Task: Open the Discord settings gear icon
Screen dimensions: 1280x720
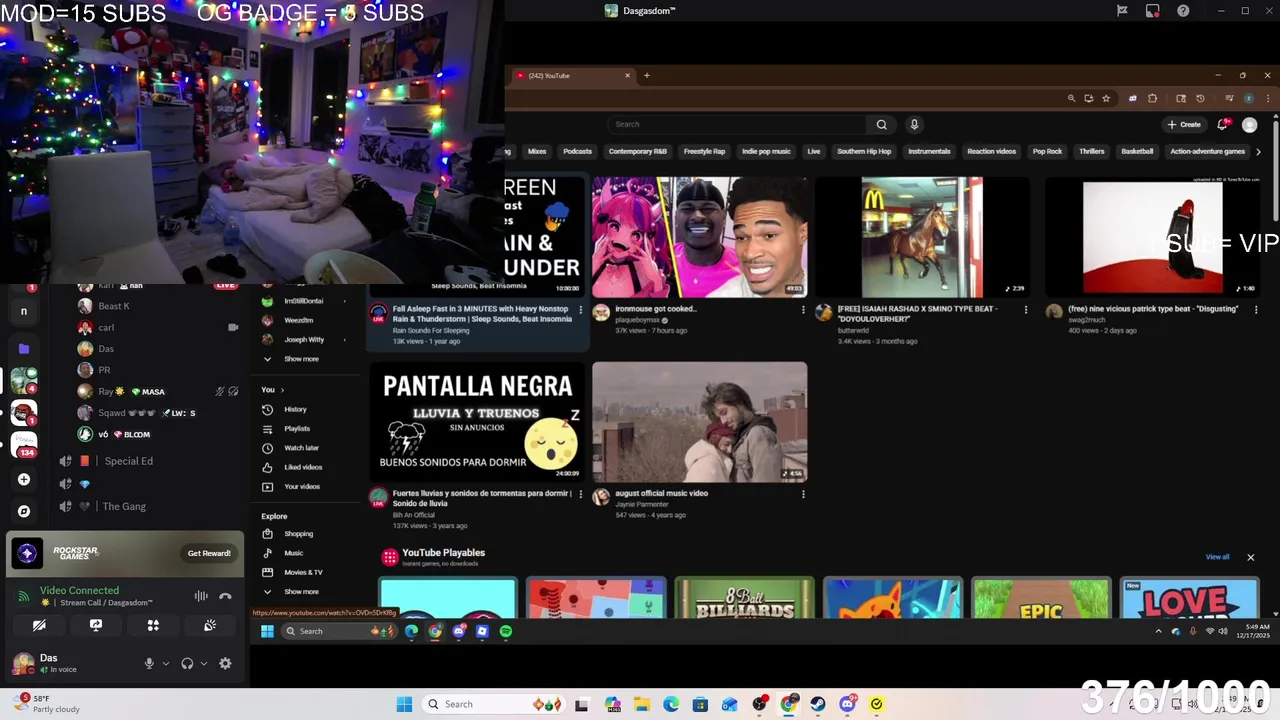Action: tap(225, 663)
